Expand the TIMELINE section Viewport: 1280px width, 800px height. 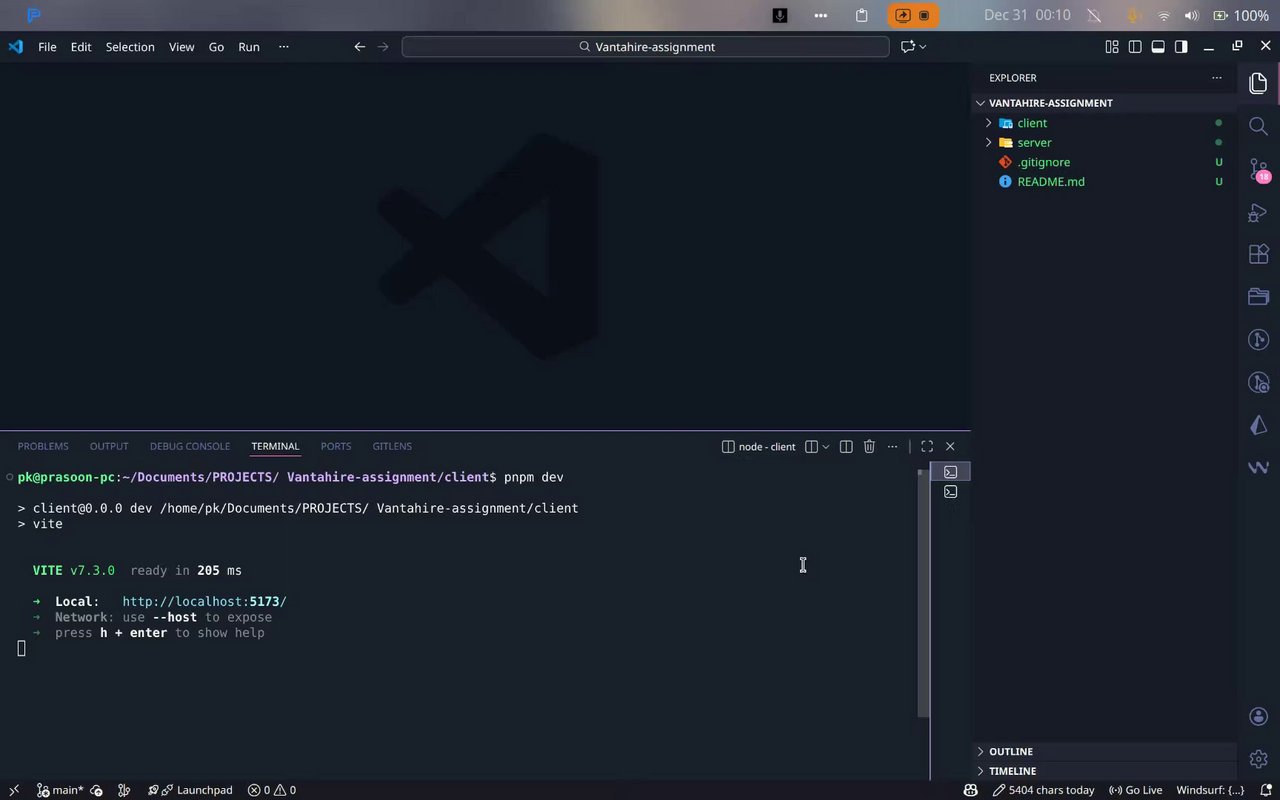click(x=1105, y=771)
